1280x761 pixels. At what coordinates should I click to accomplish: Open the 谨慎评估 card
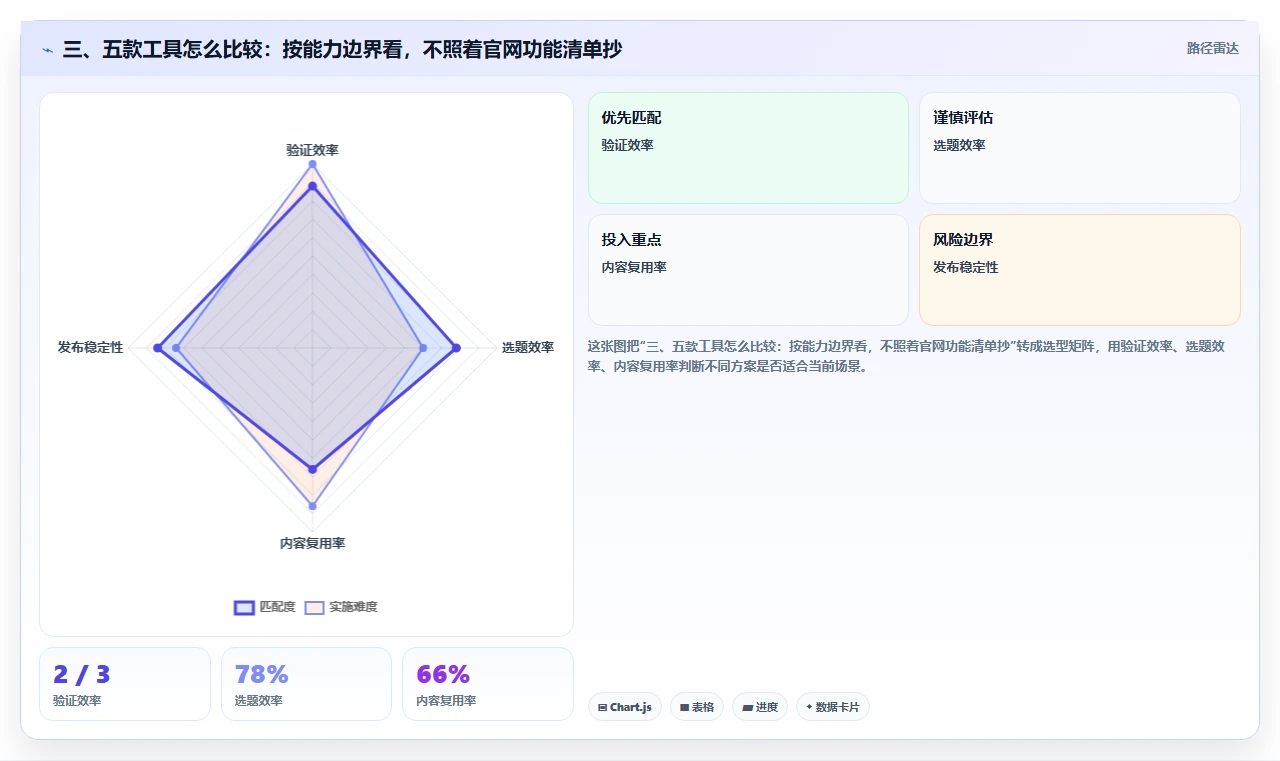coord(1080,148)
